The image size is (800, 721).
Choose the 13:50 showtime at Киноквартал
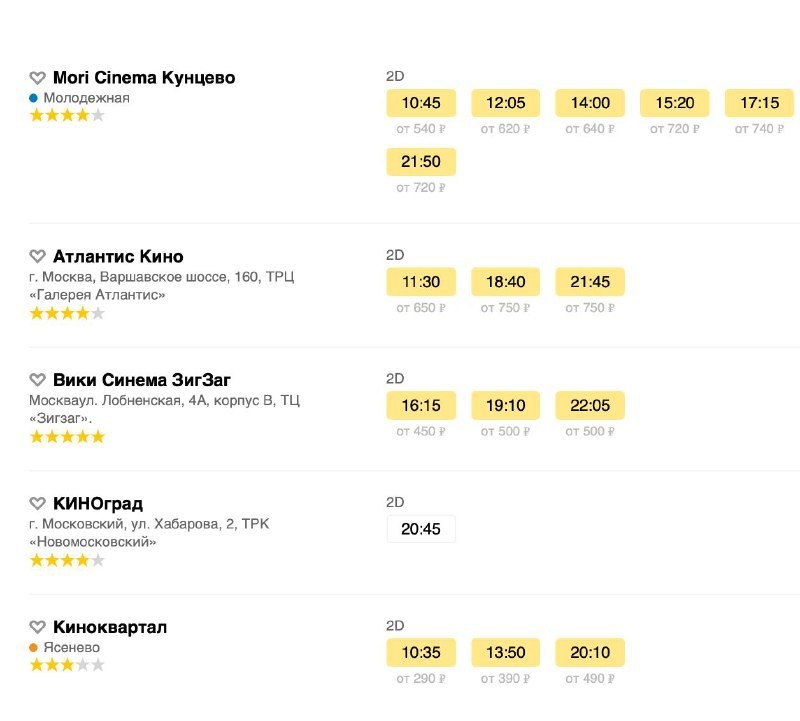coord(505,653)
